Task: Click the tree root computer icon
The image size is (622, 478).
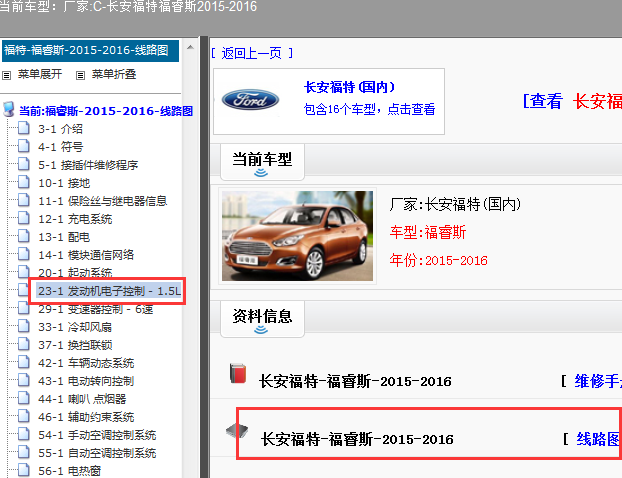Action: (x=9, y=109)
